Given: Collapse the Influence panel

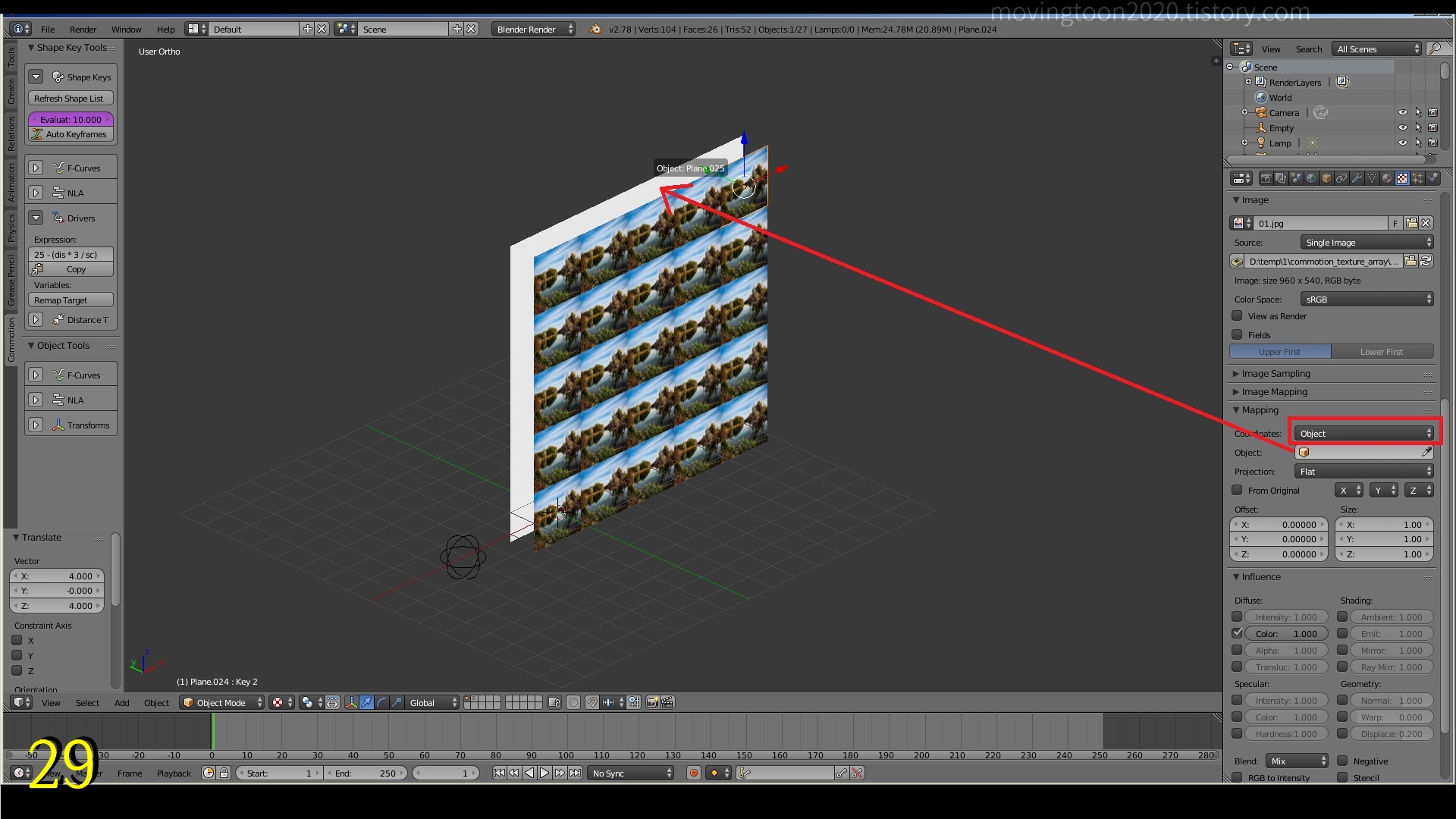Looking at the screenshot, I should click(1260, 576).
